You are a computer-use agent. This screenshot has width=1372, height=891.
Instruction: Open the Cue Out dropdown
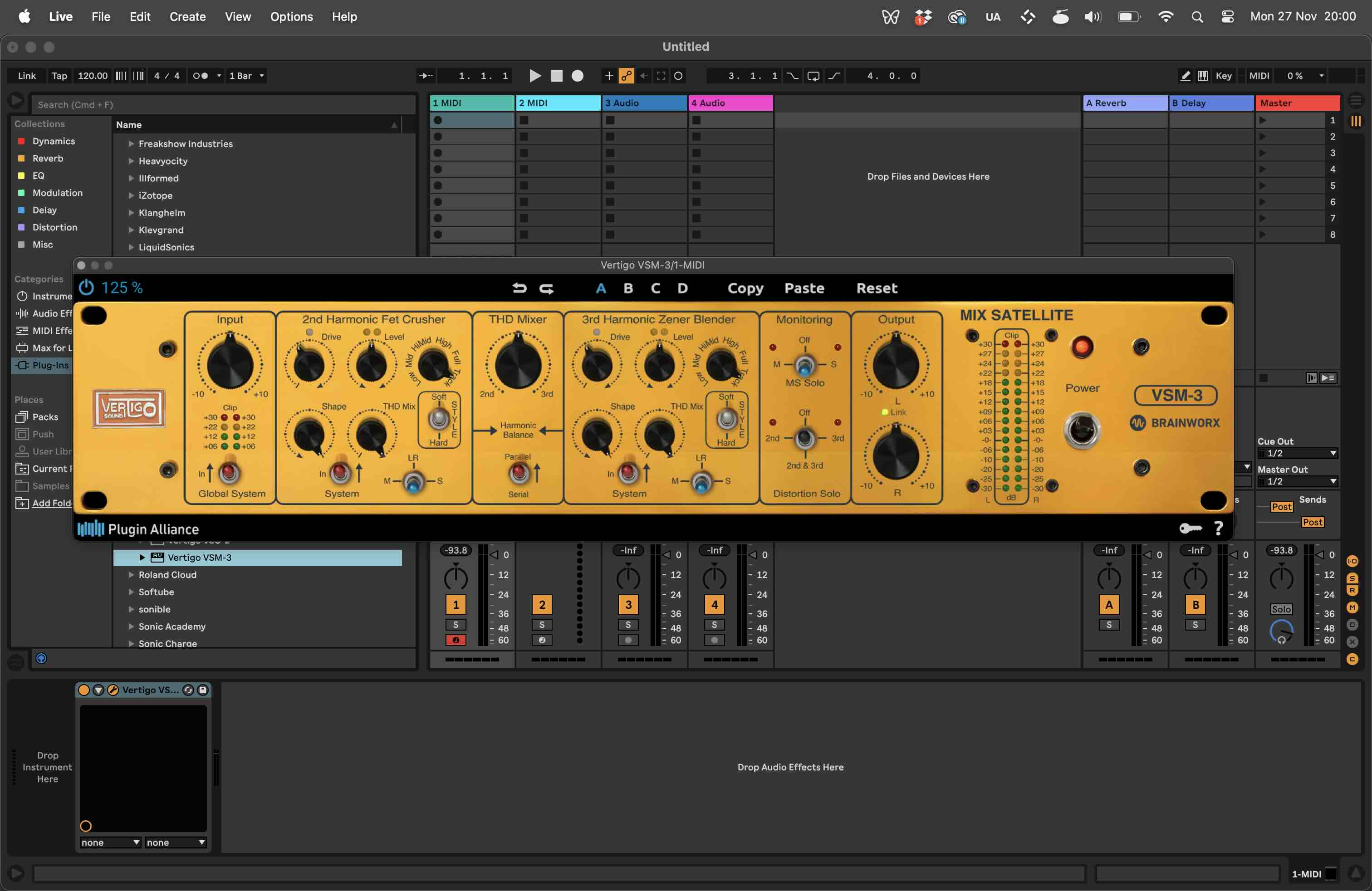1297,453
